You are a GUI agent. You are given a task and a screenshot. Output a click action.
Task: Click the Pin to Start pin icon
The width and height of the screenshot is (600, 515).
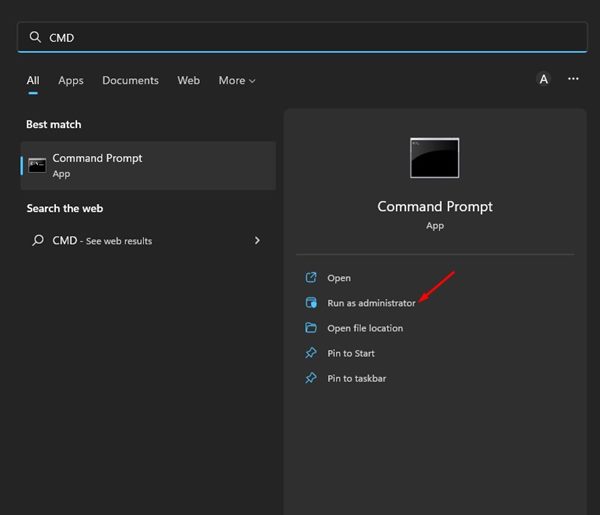click(310, 353)
